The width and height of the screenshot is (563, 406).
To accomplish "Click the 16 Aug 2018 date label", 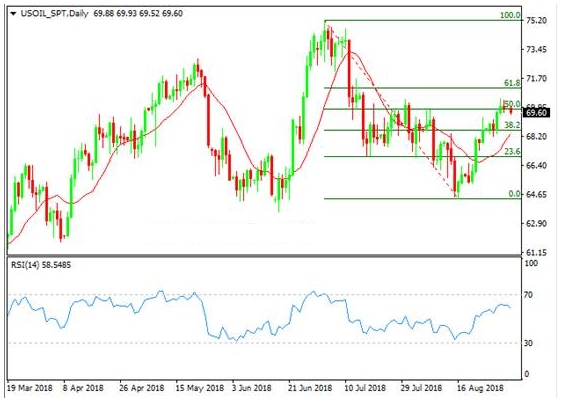I will pyautogui.click(x=480, y=388).
